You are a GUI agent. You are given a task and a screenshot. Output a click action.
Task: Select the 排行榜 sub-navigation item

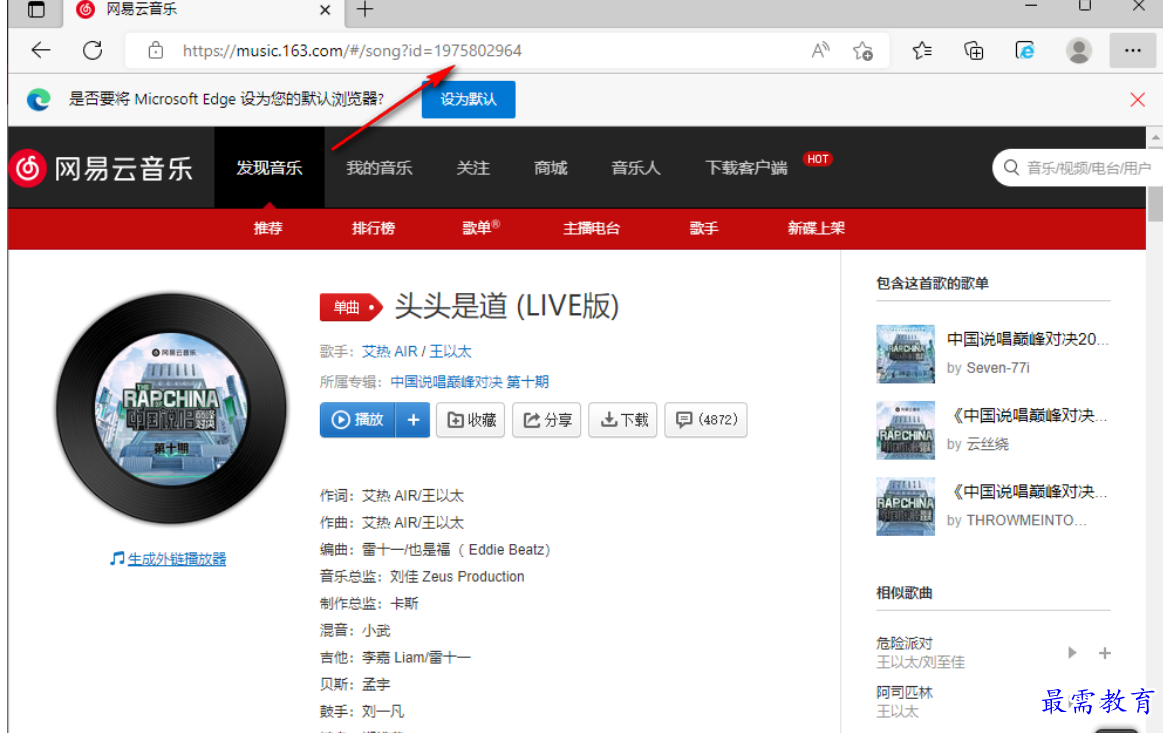(x=373, y=229)
